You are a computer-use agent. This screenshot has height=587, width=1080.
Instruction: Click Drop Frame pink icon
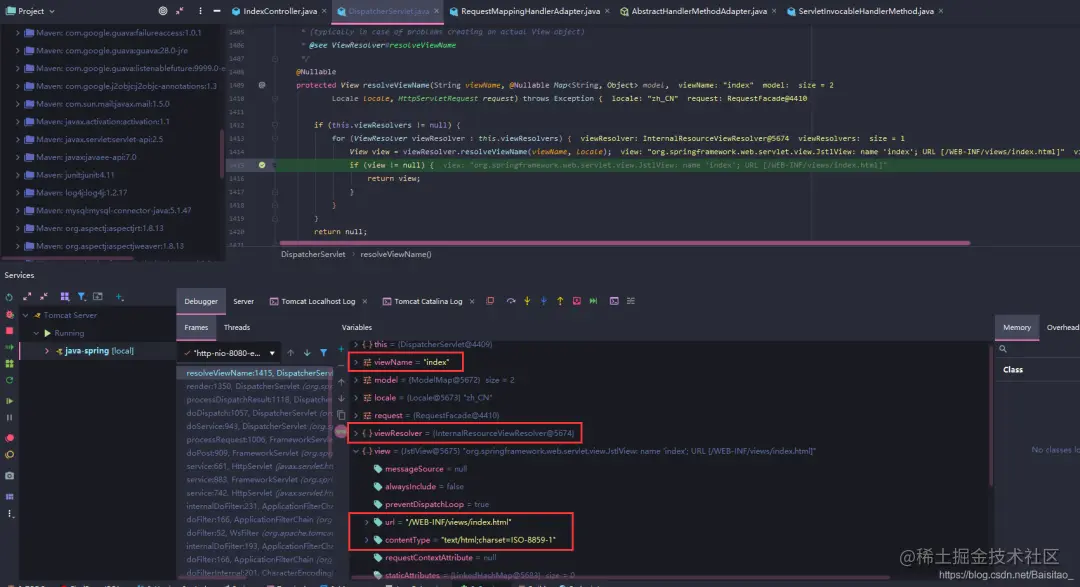[x=577, y=301]
